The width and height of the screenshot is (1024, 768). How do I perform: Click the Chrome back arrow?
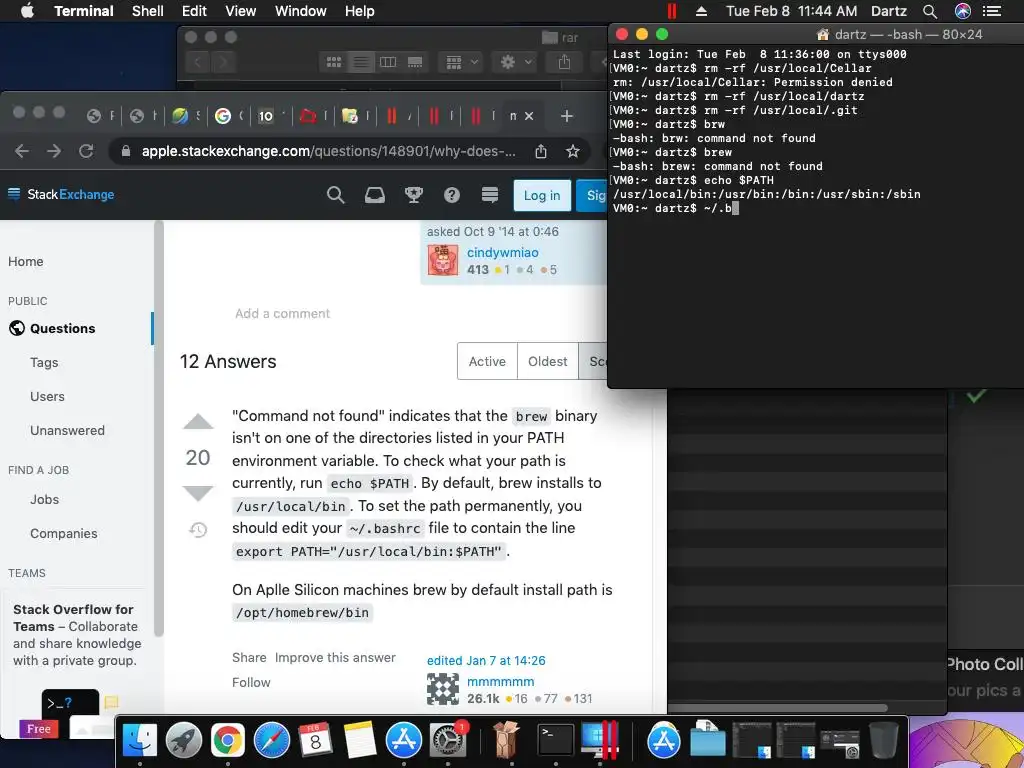[x=22, y=152]
